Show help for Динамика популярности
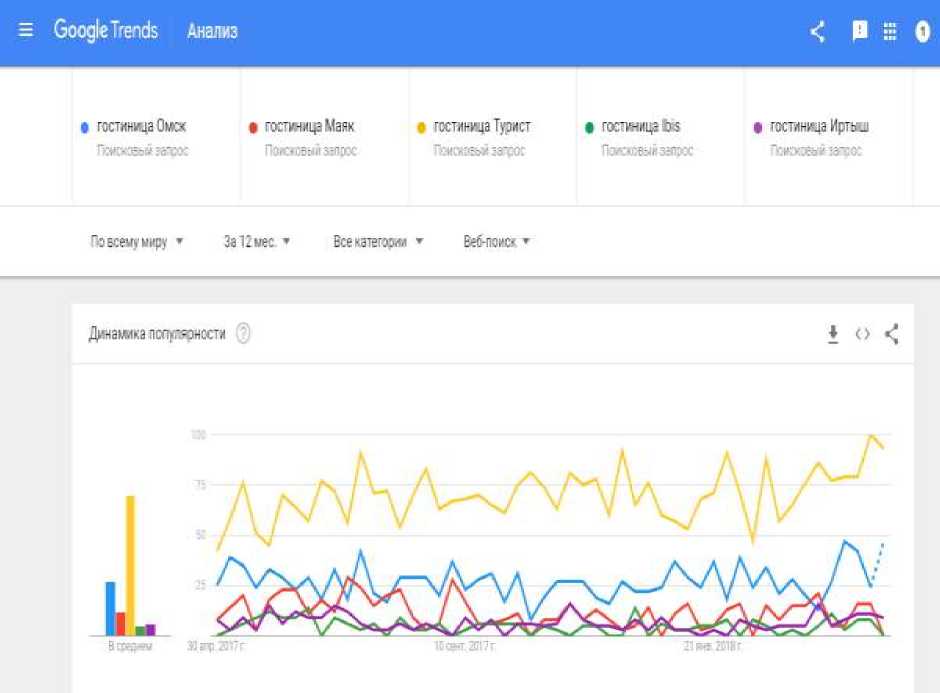Image resolution: width=940 pixels, height=693 pixels. pyautogui.click(x=243, y=334)
